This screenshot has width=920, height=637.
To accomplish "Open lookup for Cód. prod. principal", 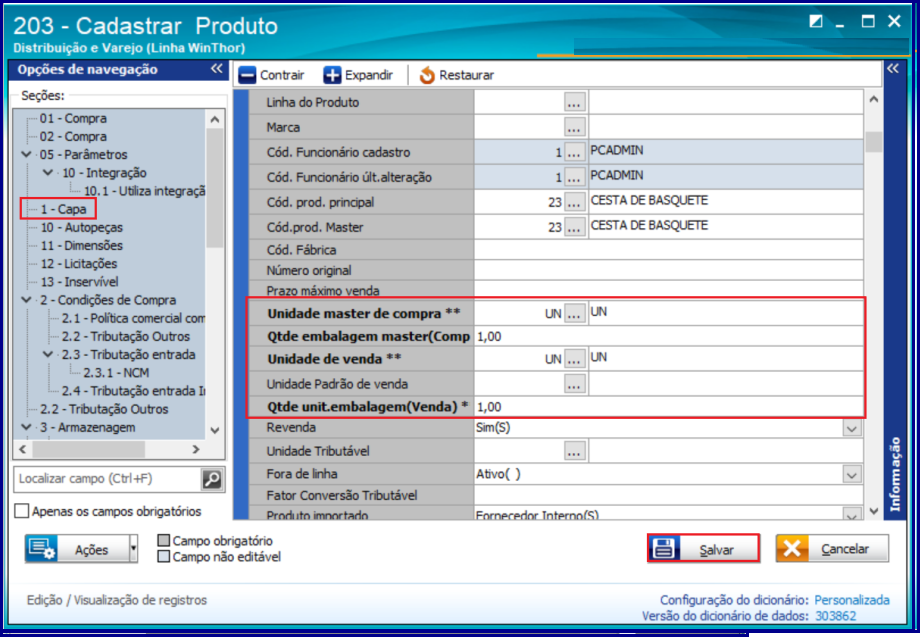I will 574,202.
